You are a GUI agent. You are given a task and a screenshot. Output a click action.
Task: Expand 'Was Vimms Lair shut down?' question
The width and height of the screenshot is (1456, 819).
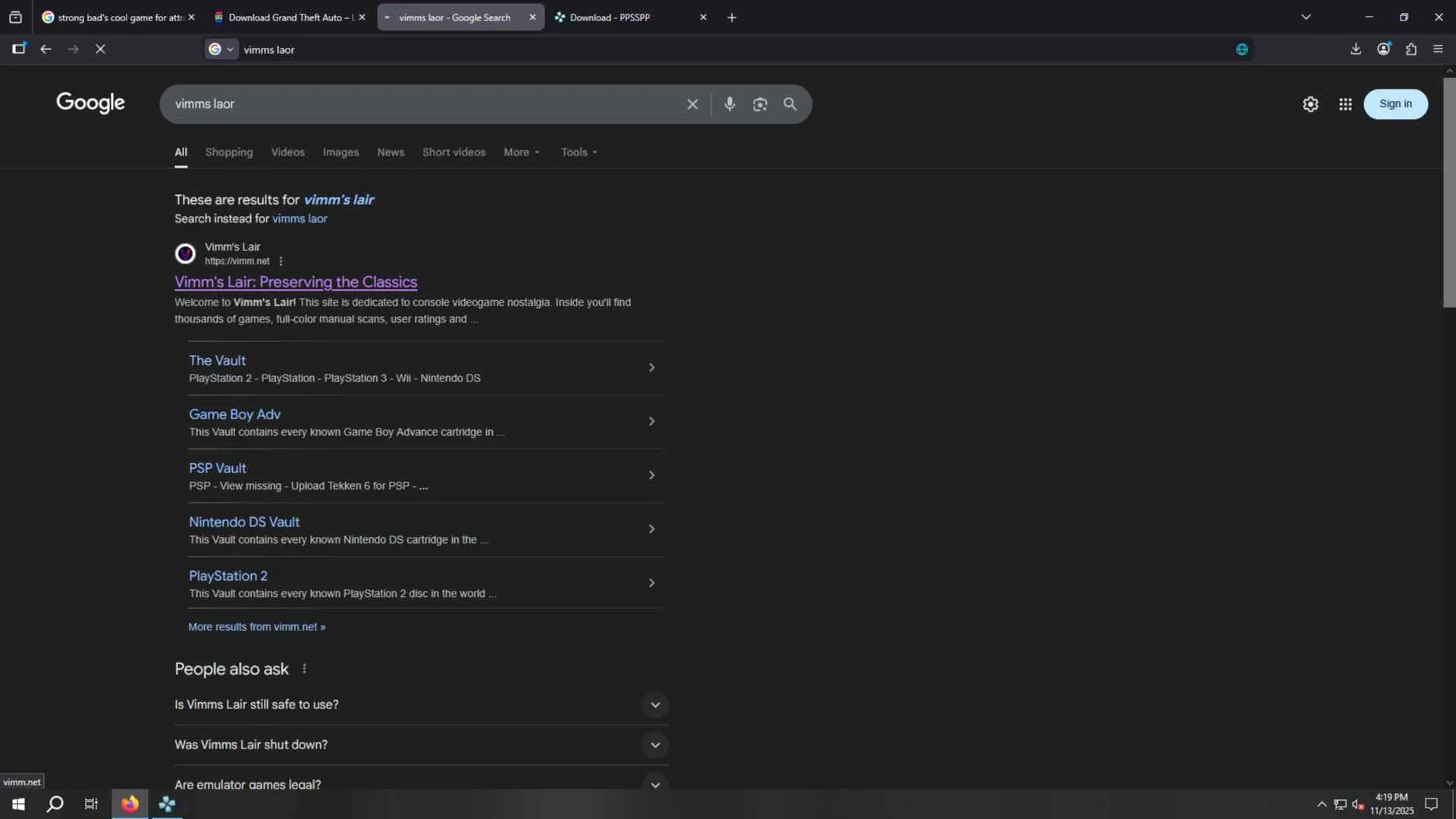coord(654,745)
